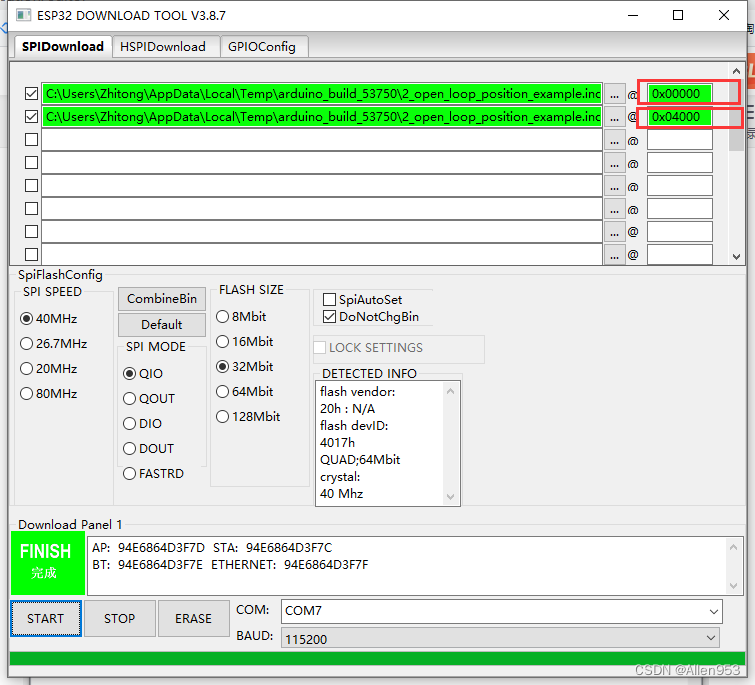This screenshot has height=685, width=755.
Task: Click the CombineBin button
Action: [162, 299]
